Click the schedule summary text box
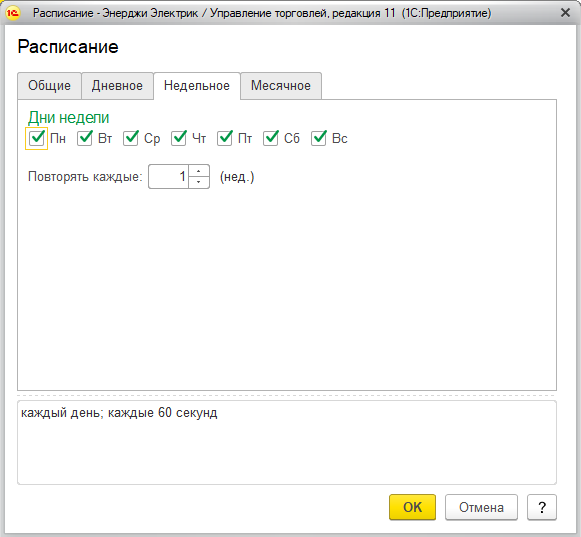Image resolution: width=581 pixels, height=537 pixels. [287, 442]
